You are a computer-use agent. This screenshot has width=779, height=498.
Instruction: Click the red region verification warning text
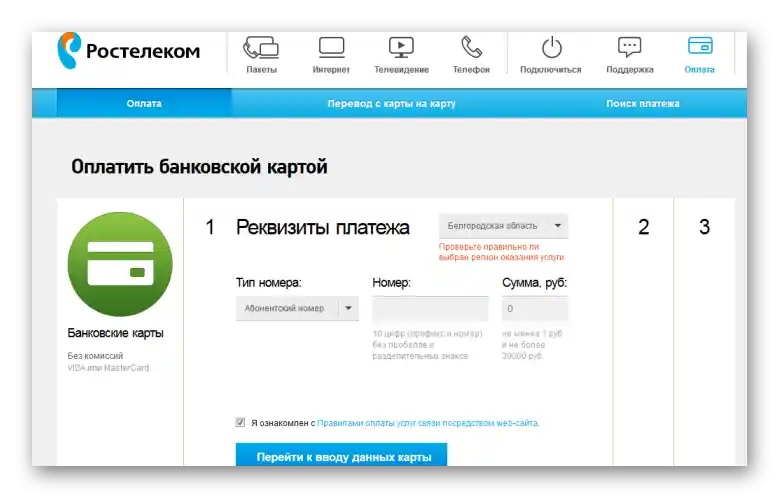click(x=501, y=252)
